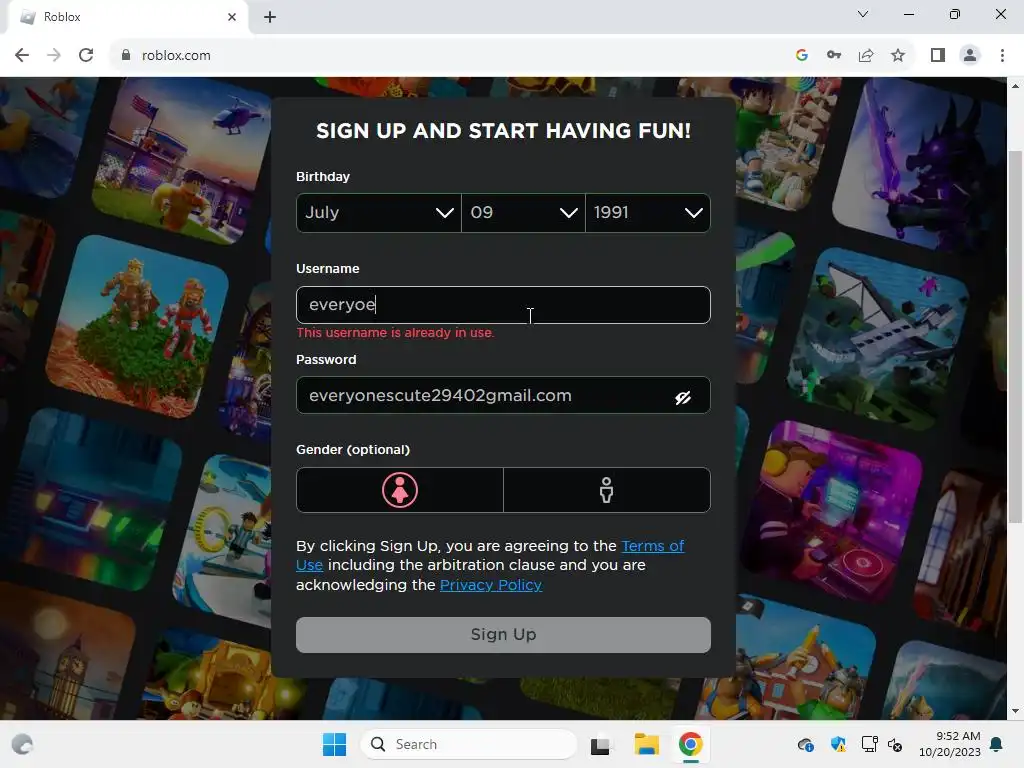Open the Privacy Policy link

(490, 585)
